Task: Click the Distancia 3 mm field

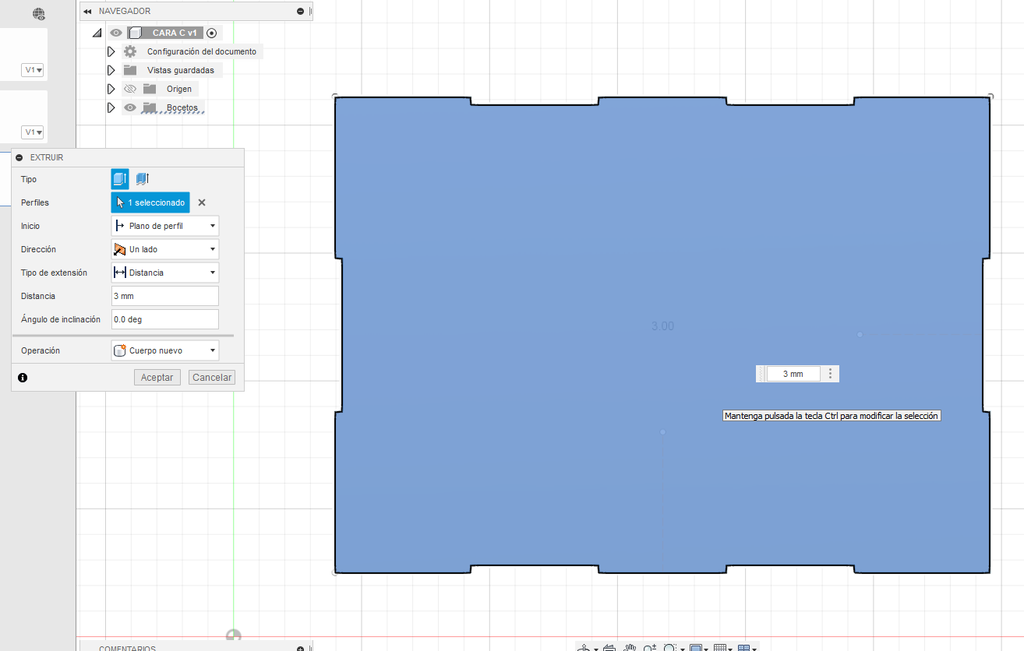Action: pyautogui.click(x=165, y=296)
